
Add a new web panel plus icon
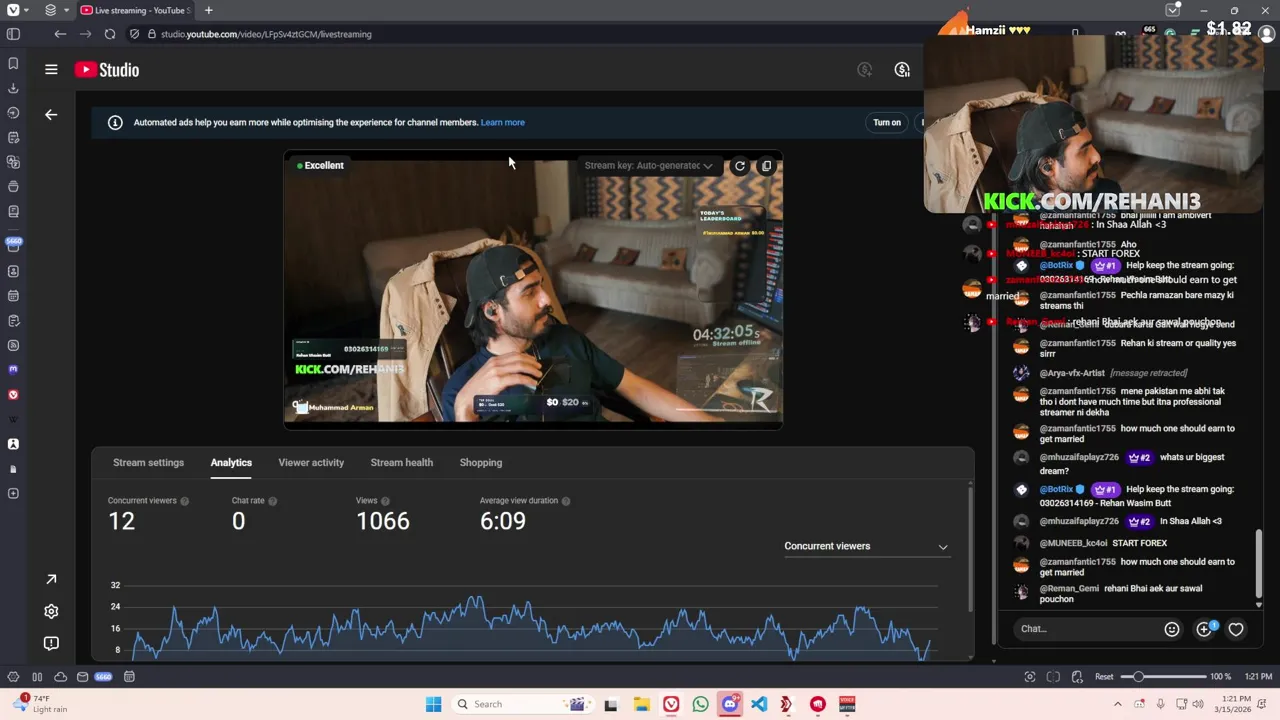pyautogui.click(x=13, y=493)
